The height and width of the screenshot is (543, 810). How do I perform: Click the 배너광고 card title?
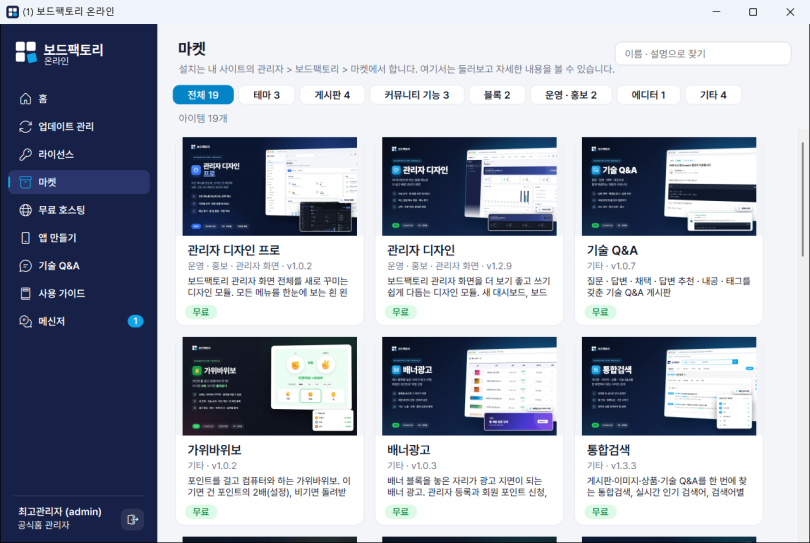[409, 450]
